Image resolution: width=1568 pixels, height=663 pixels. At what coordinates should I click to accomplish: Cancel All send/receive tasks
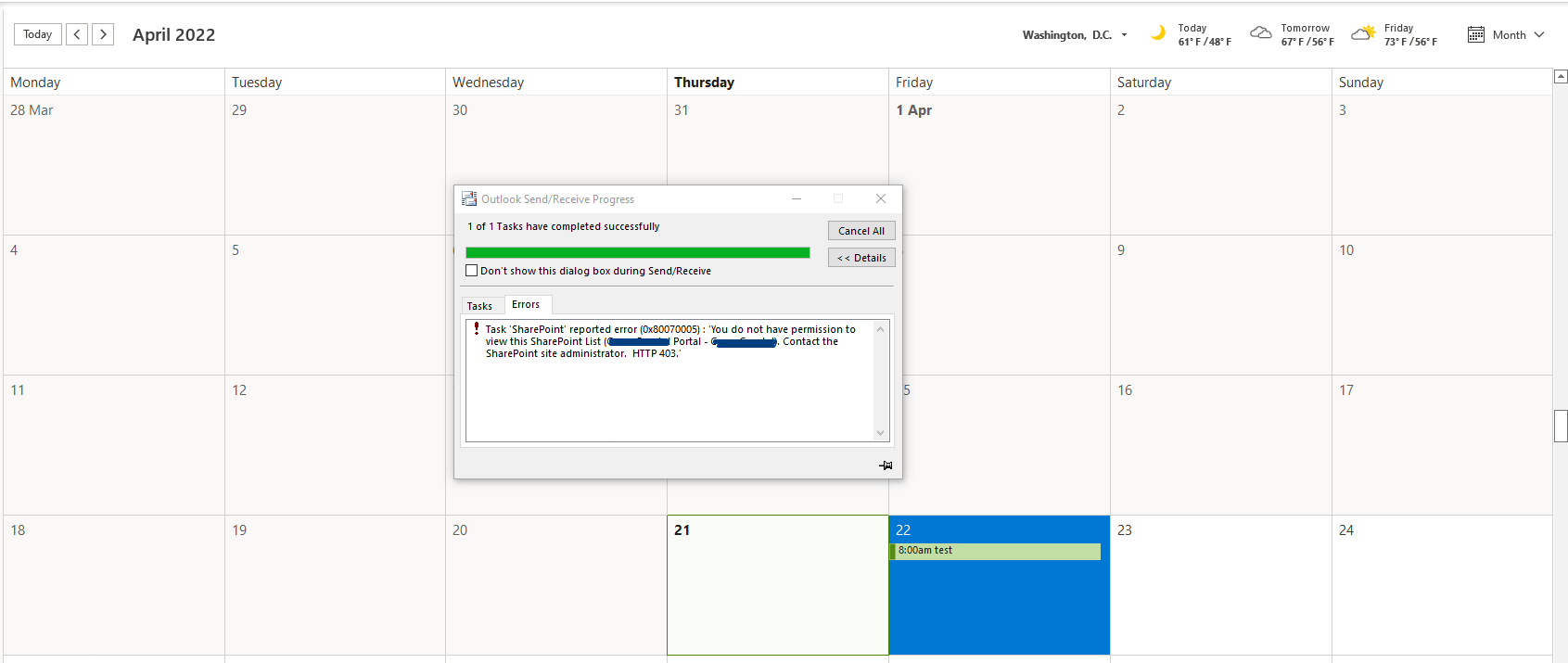point(861,231)
